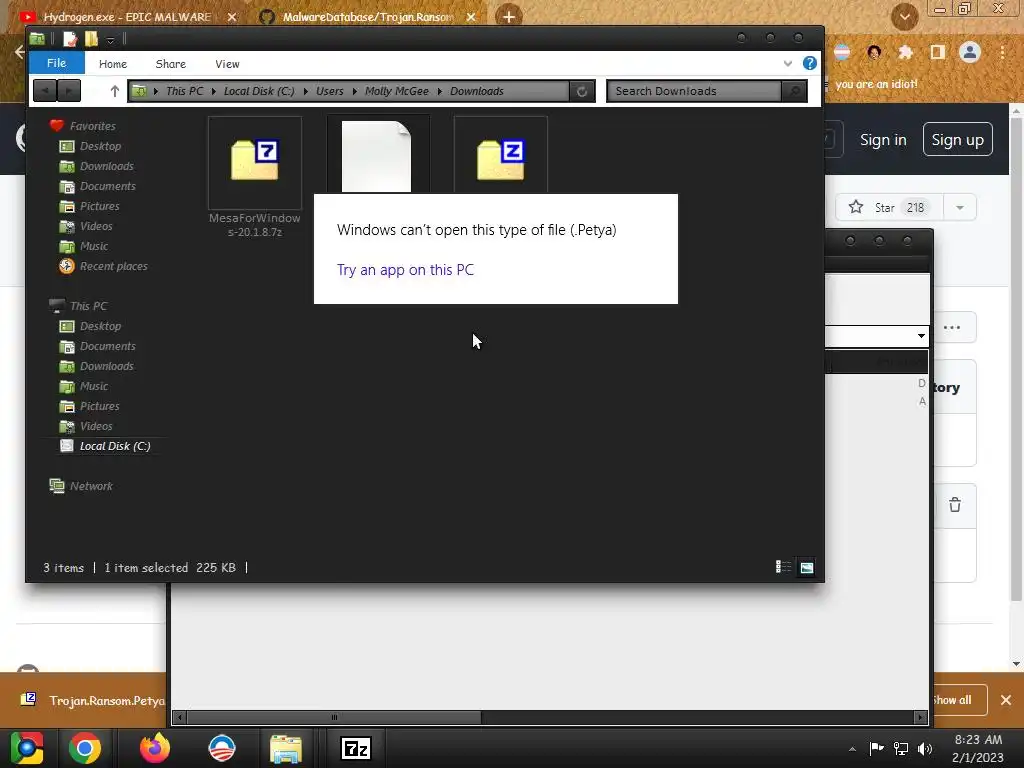Open system tray volume icon

[x=925, y=749]
